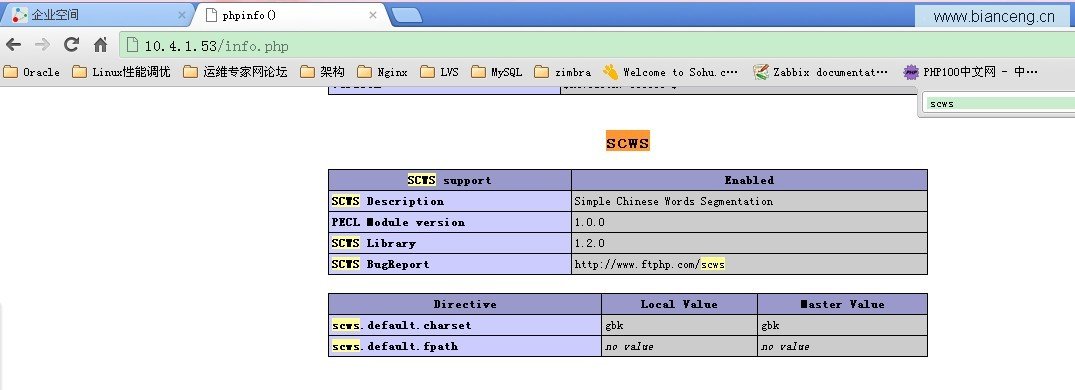Open the Welcome to Sohu bookmark

[x=671, y=72]
